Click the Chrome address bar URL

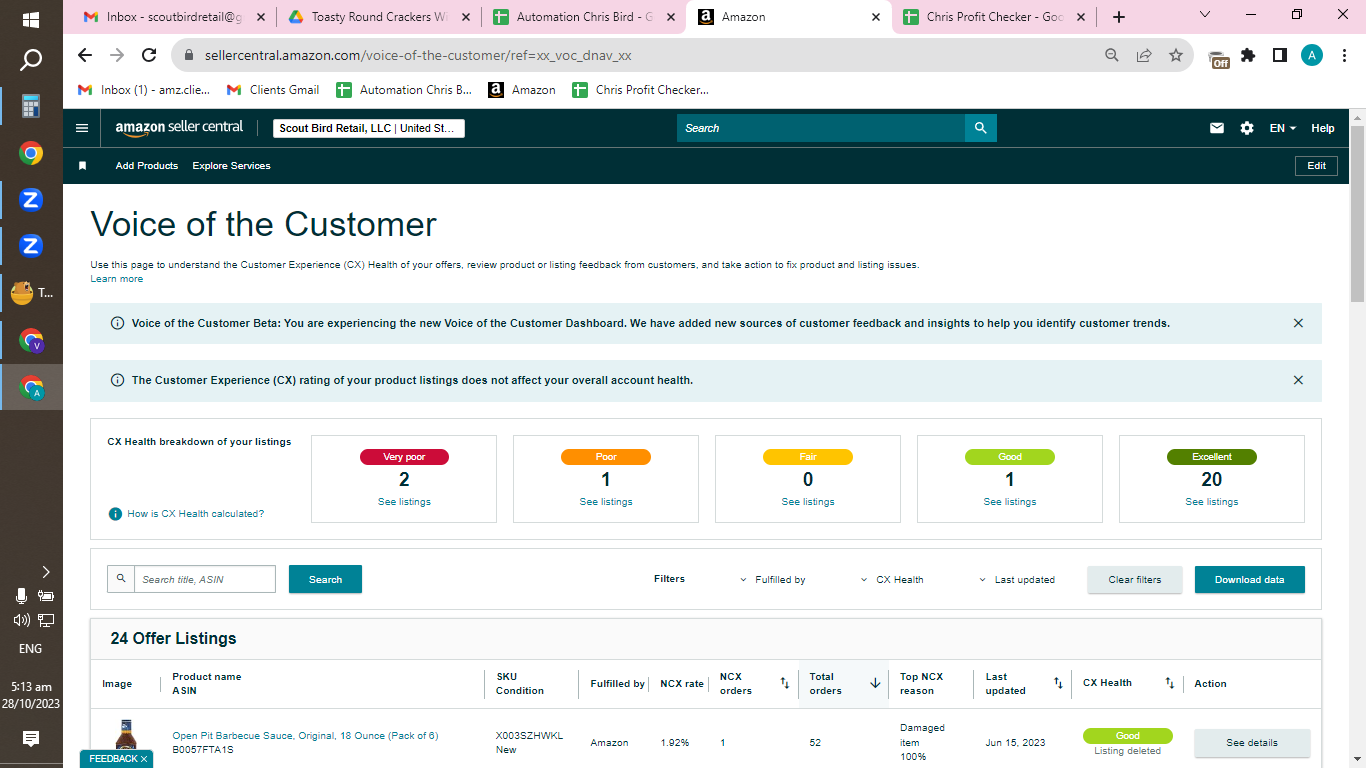pos(418,55)
